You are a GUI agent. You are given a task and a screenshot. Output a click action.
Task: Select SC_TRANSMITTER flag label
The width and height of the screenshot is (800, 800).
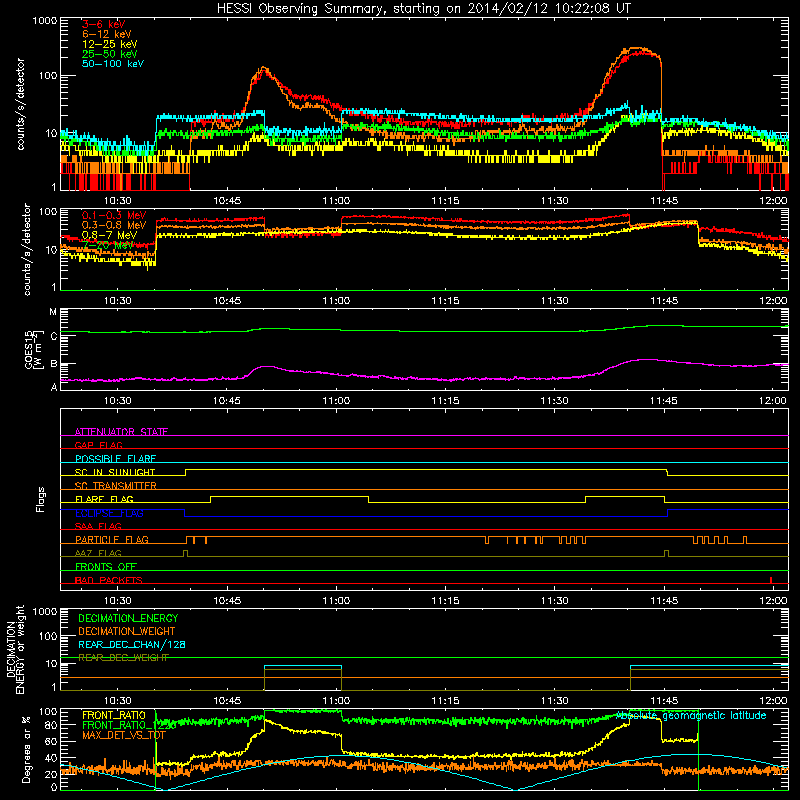(116, 486)
